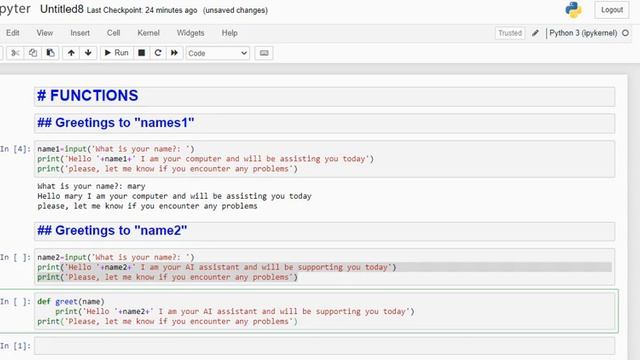Open the Help menu
The width and height of the screenshot is (640, 360).
click(229, 33)
